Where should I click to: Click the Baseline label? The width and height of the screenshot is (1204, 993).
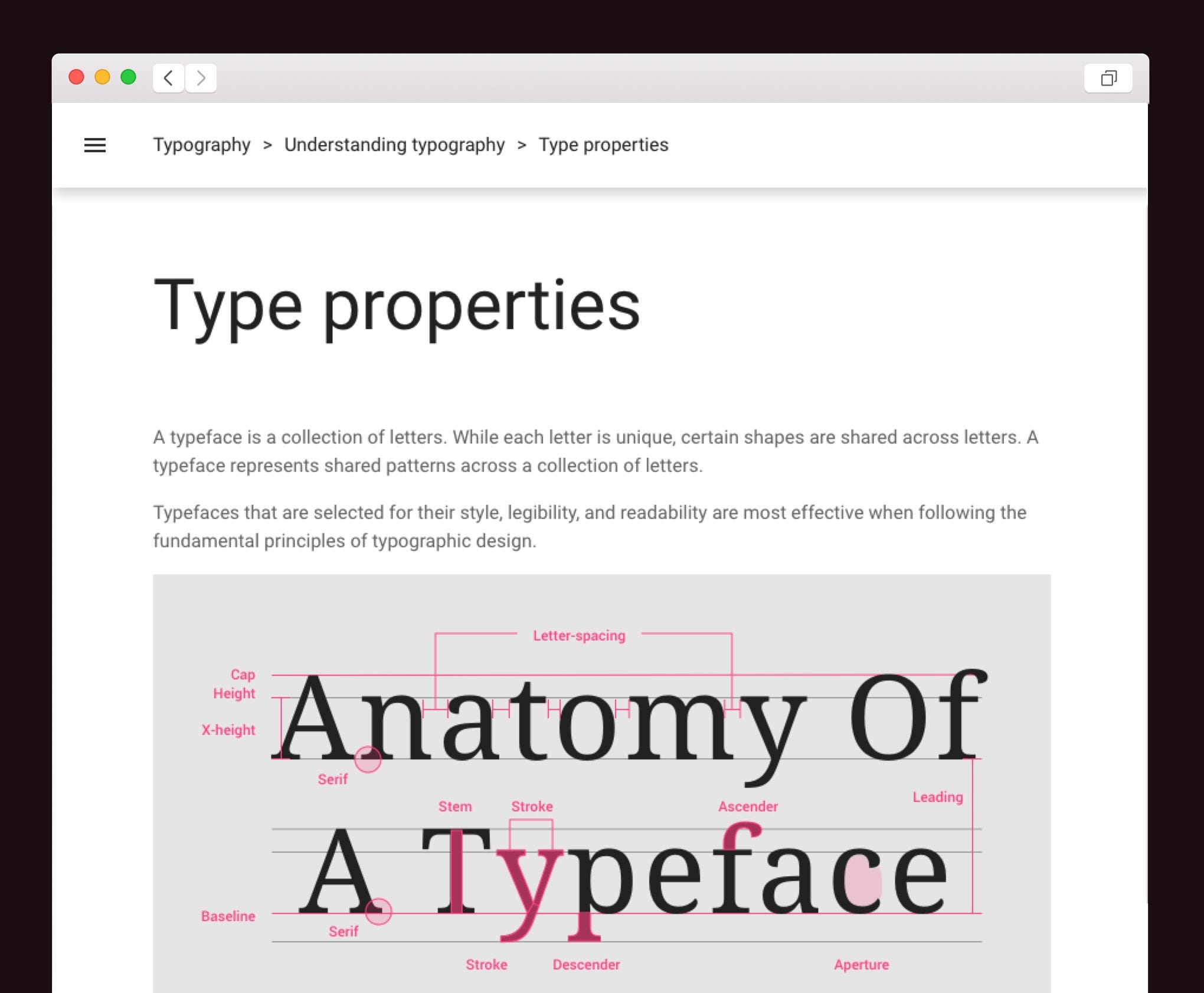pos(228,916)
